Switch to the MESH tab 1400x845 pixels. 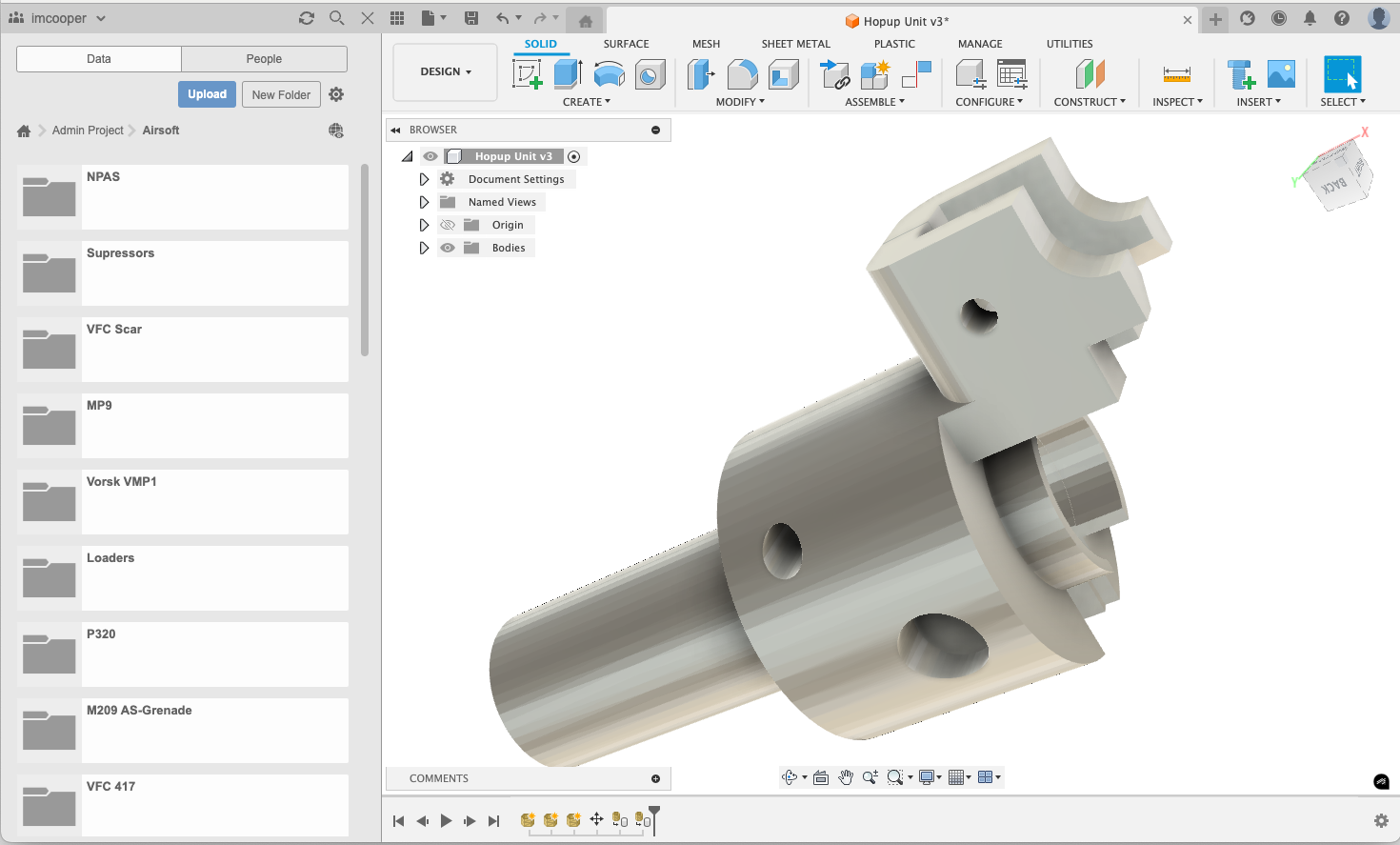[x=706, y=44]
